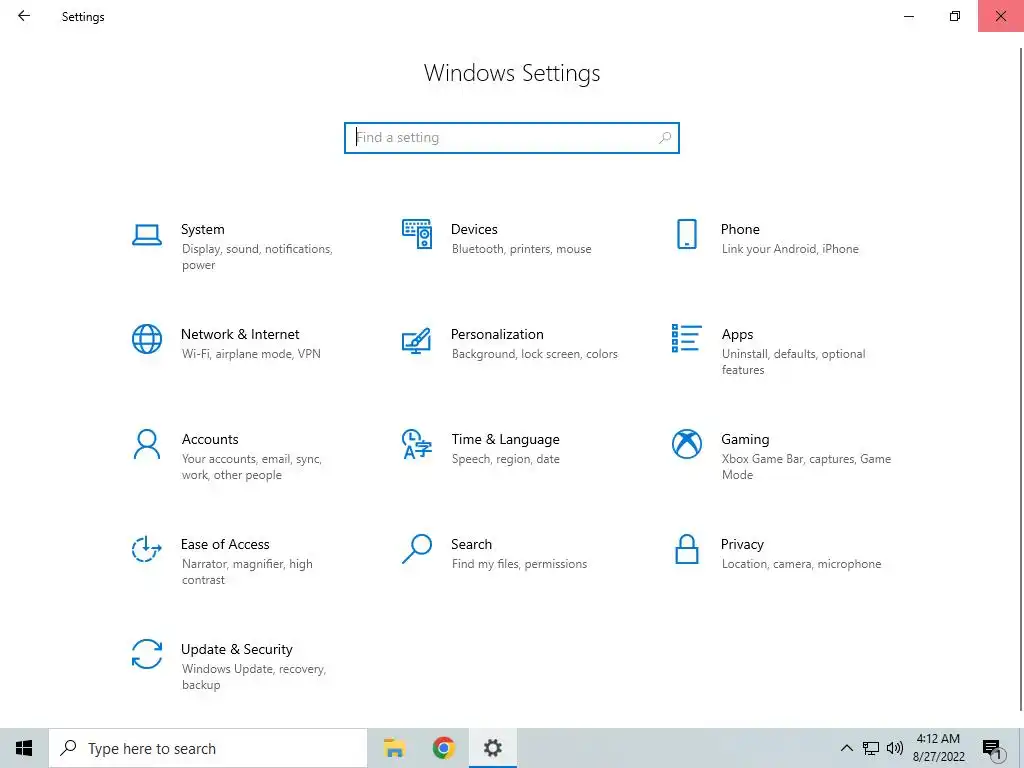
Task: Click "Display, sound, notifications, power" text
Action: [x=257, y=257]
